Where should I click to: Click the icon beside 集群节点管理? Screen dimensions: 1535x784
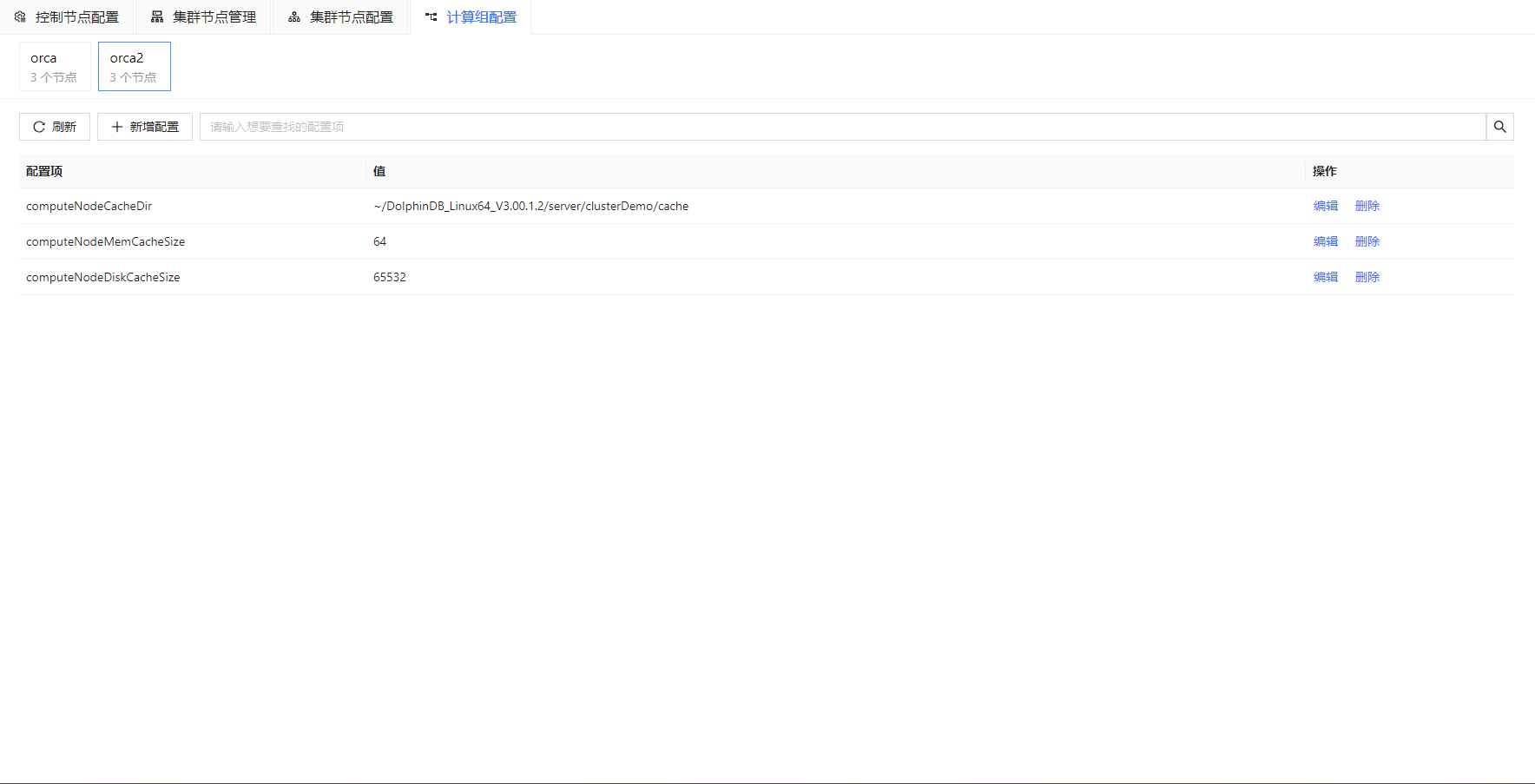pyautogui.click(x=157, y=17)
